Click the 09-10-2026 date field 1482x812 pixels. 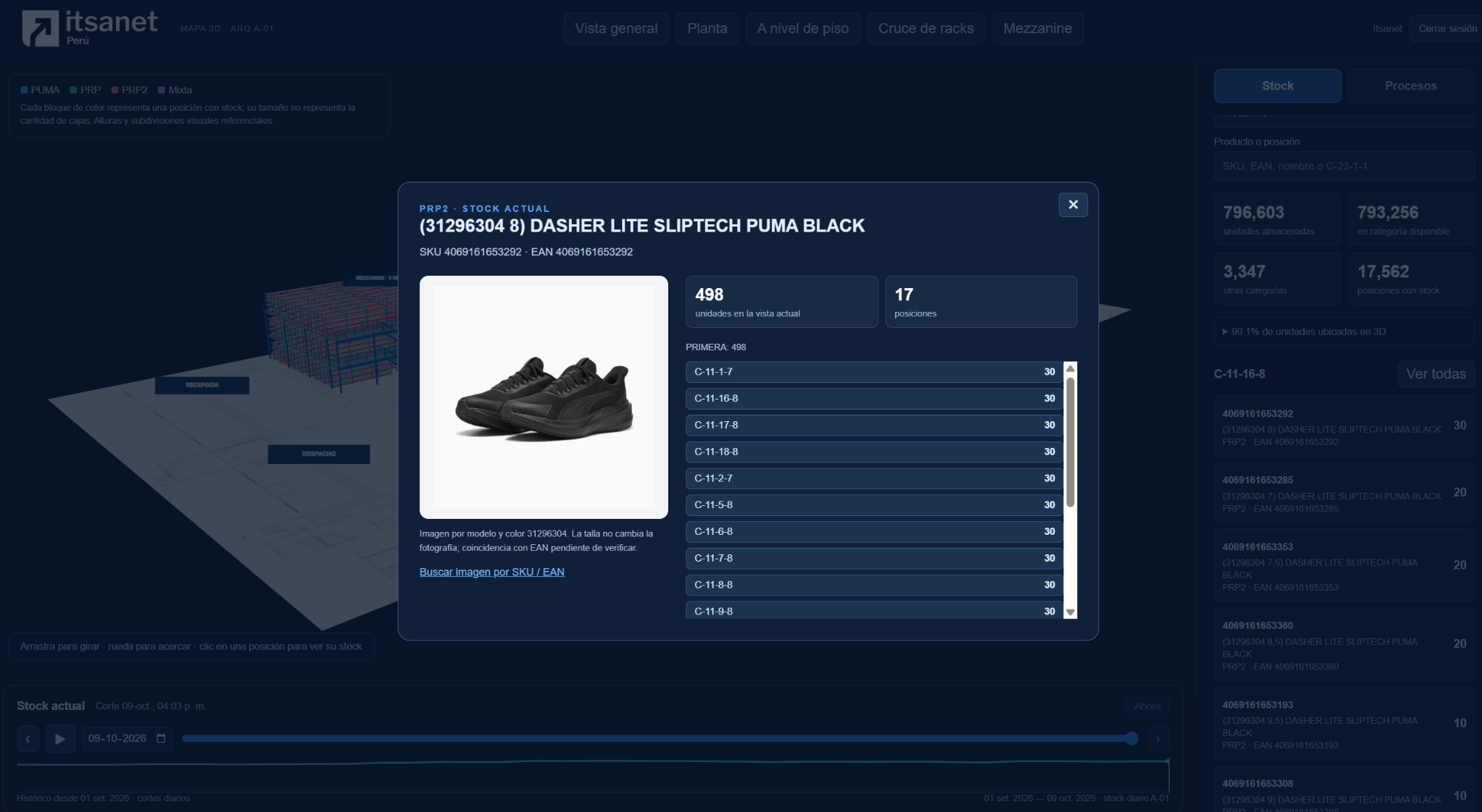pos(127,738)
